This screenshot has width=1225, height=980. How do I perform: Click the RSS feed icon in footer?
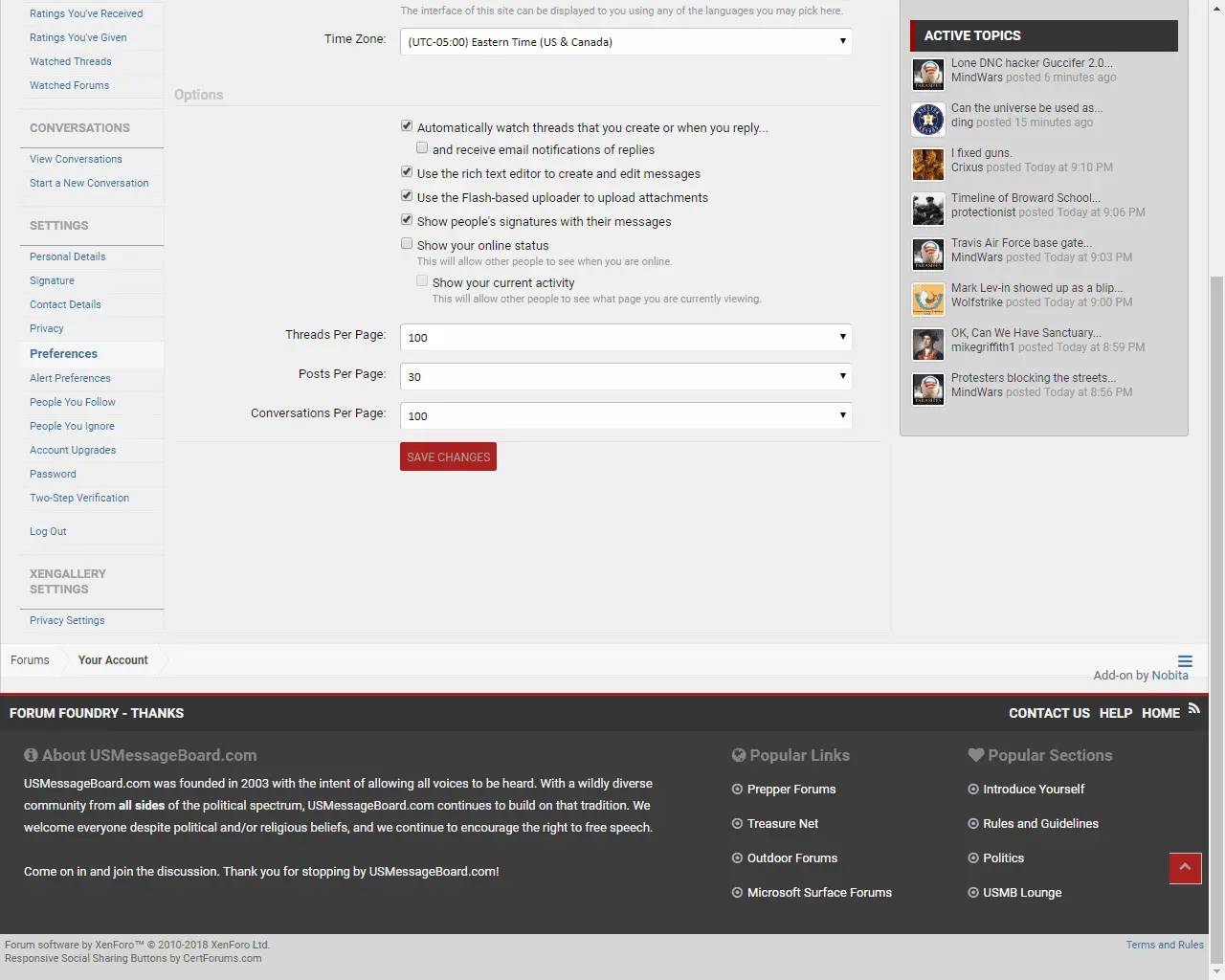click(x=1193, y=709)
